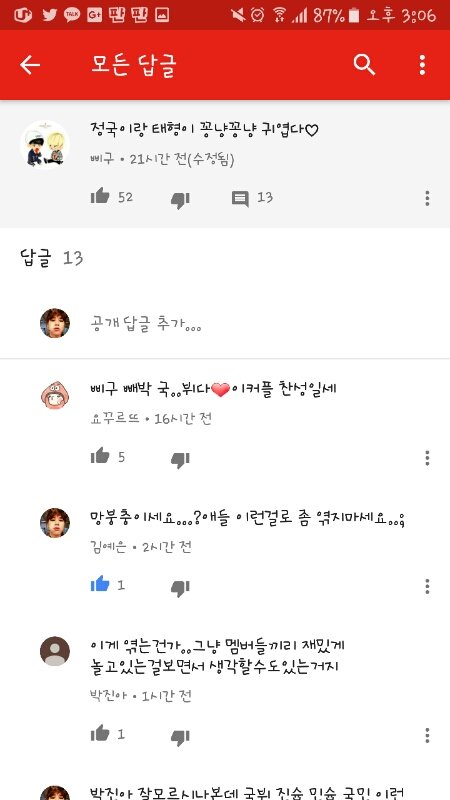Like the reply by 박진아
Screen dimensions: 450x800
click(100, 733)
